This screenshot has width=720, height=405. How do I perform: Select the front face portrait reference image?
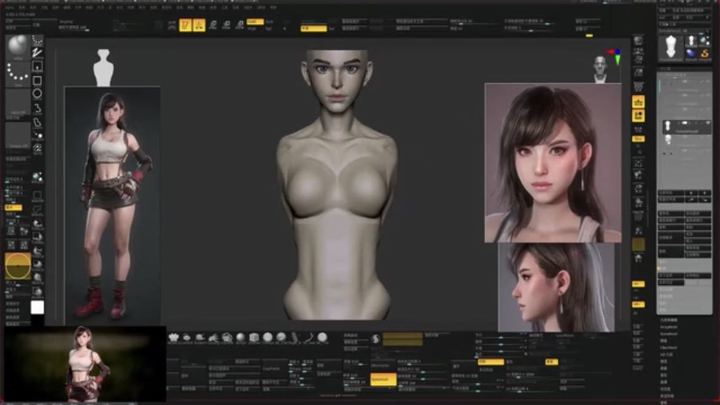tap(553, 163)
